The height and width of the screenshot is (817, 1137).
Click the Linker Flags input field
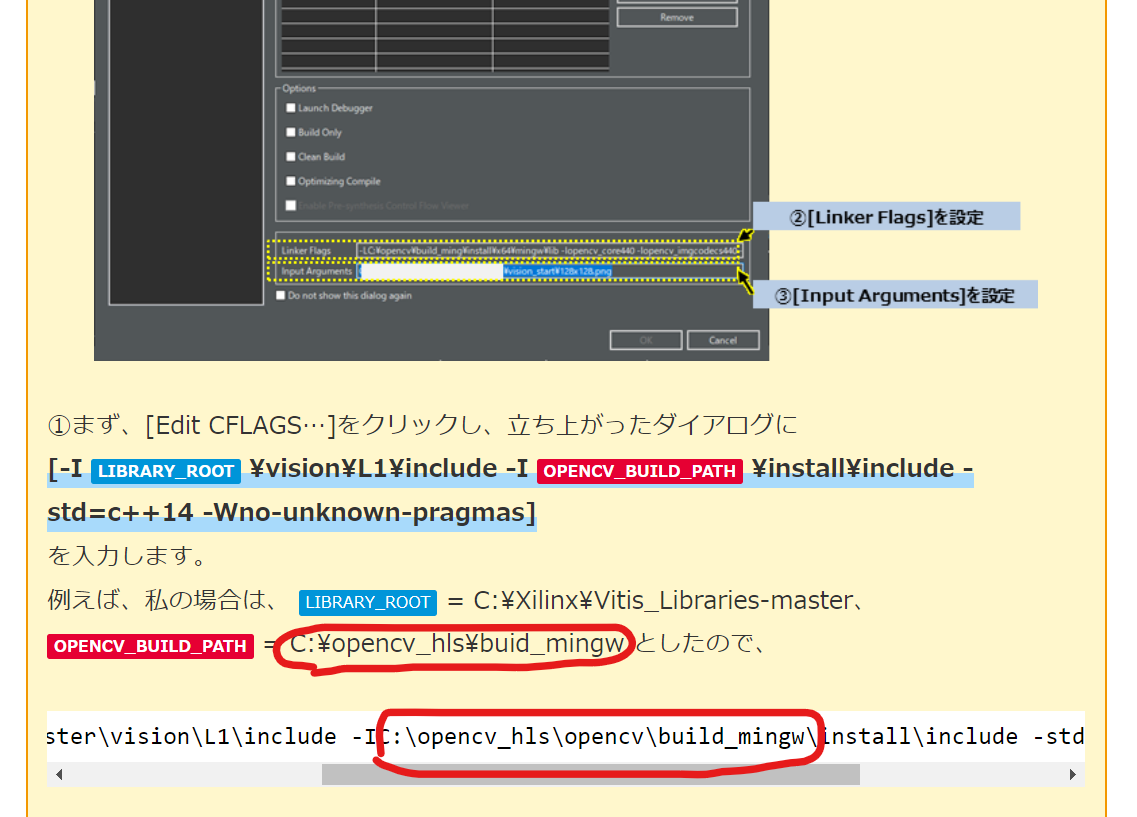pyautogui.click(x=549, y=251)
